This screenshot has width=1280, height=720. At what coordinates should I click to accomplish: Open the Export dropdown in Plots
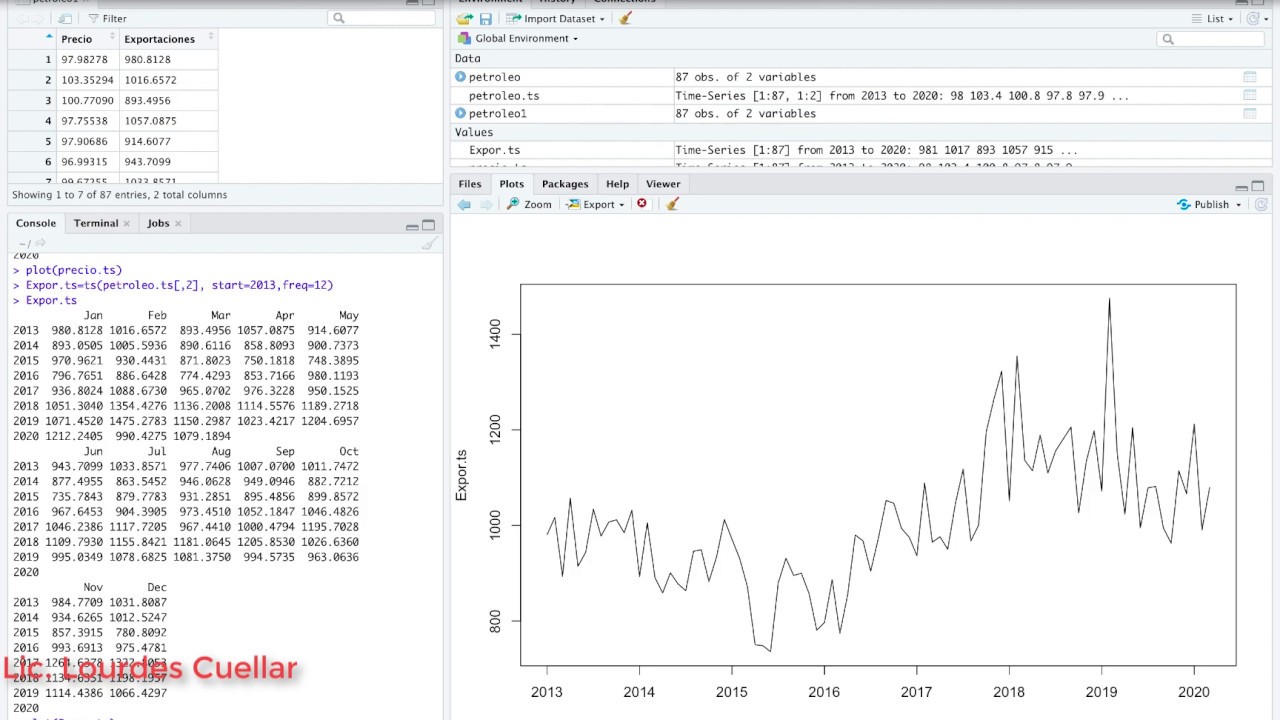[x=595, y=204]
